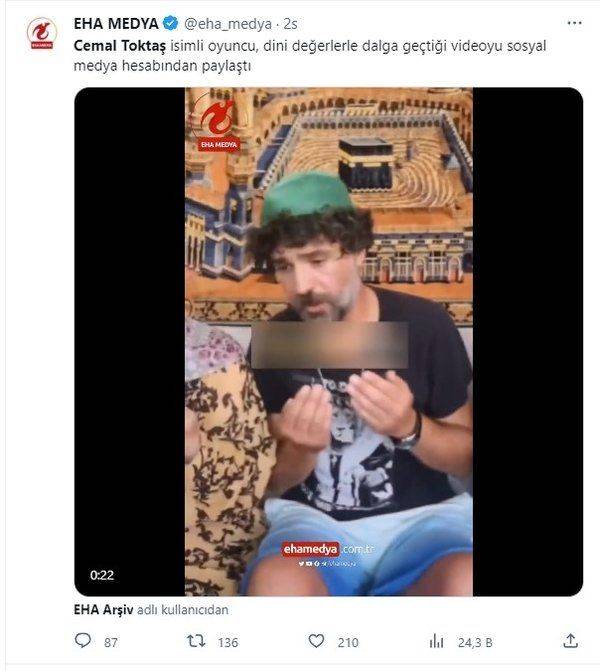Image resolution: width=600 pixels, height=671 pixels.
Task: Open the reply comment icon
Action: tap(83, 641)
